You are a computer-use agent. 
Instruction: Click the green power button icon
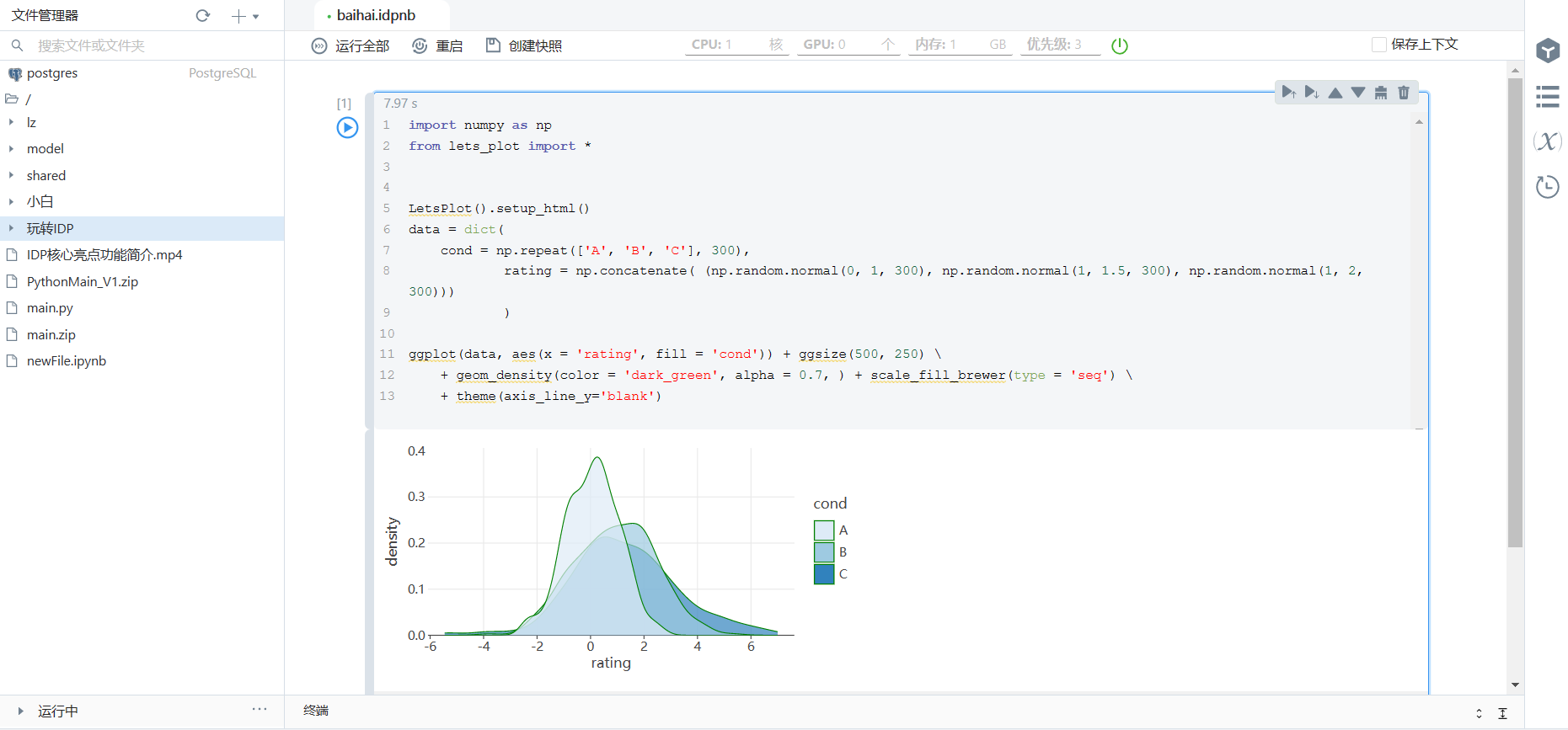pos(1120,45)
